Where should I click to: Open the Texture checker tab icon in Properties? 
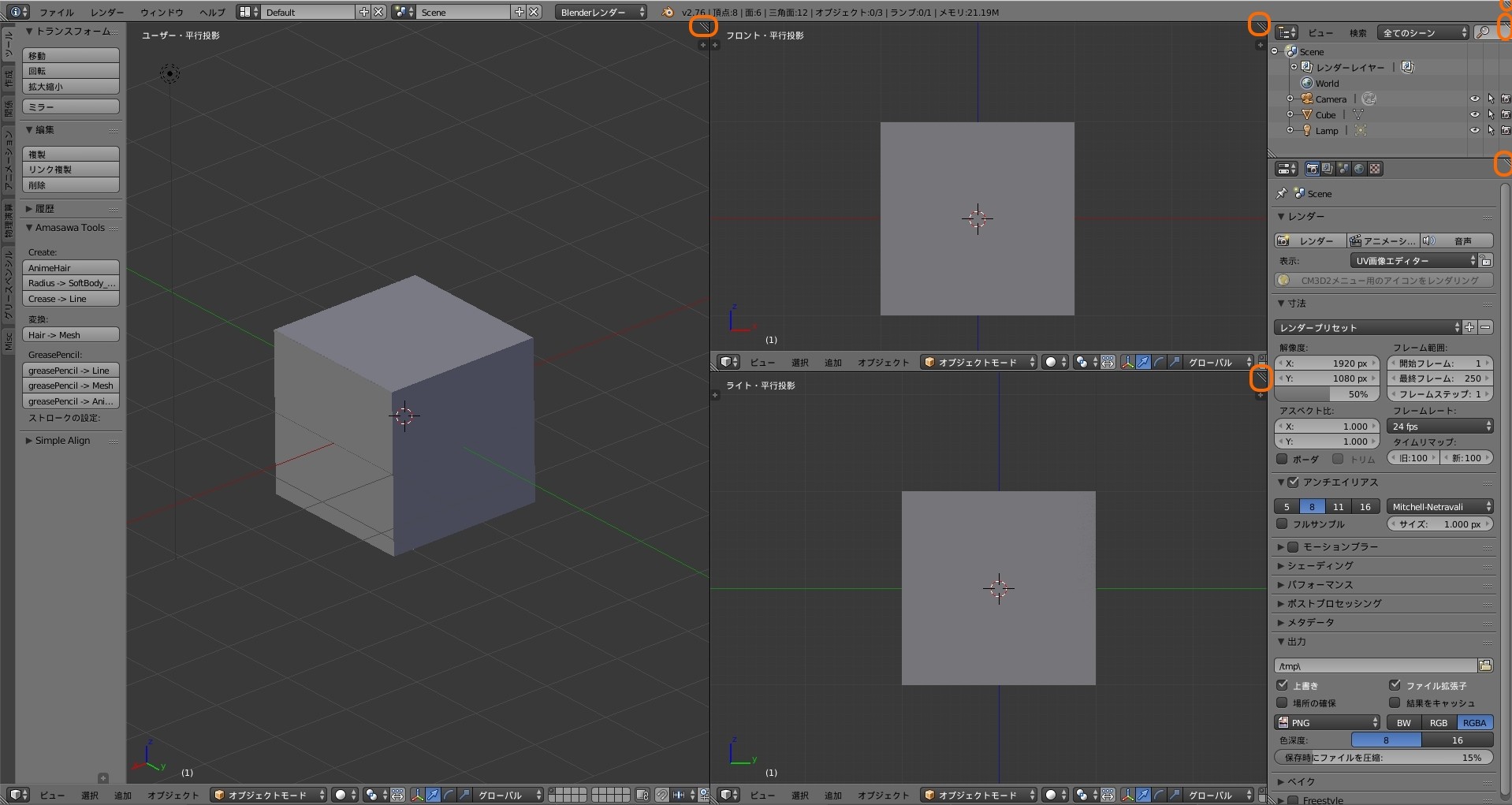[x=1375, y=169]
